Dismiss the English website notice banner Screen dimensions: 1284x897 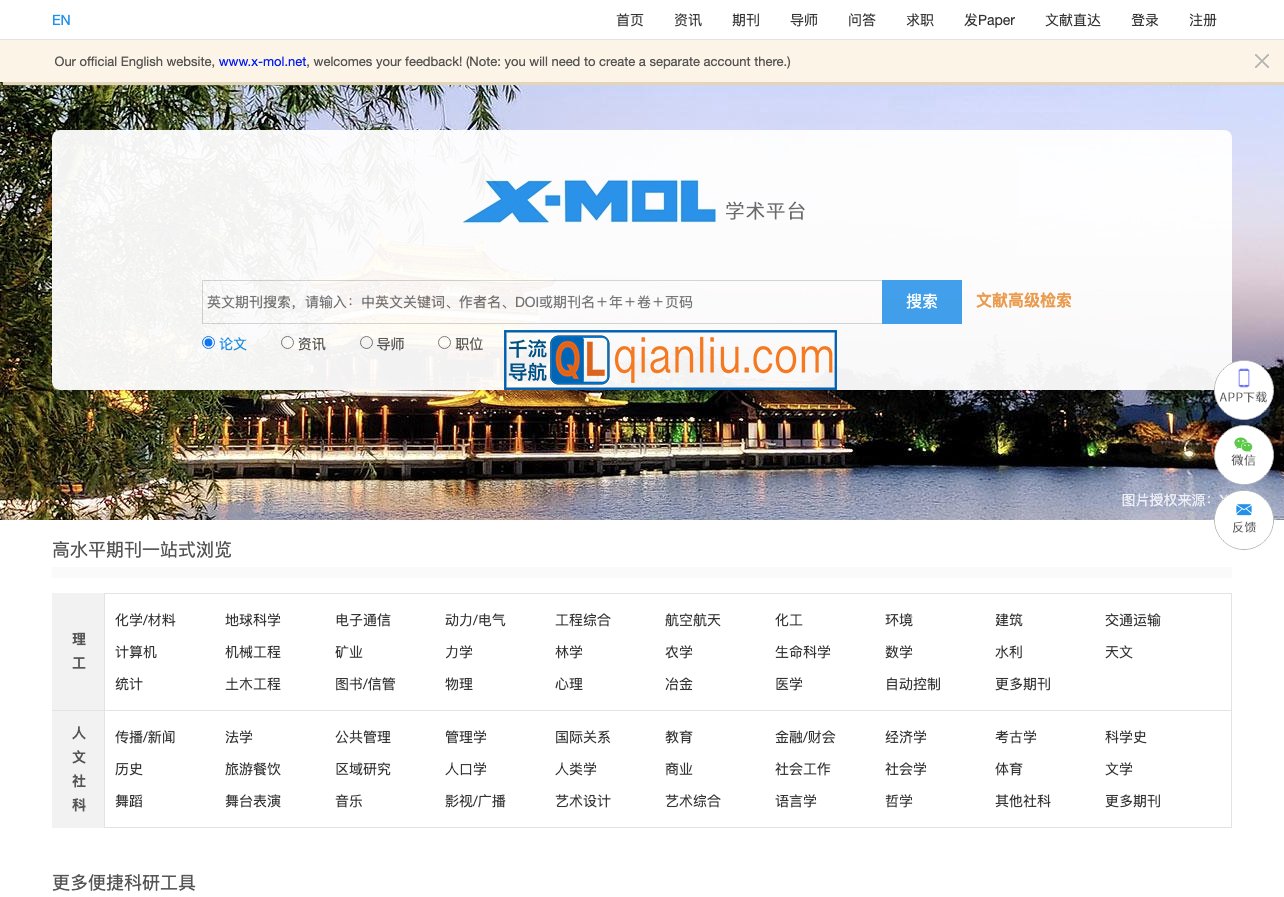[1261, 61]
